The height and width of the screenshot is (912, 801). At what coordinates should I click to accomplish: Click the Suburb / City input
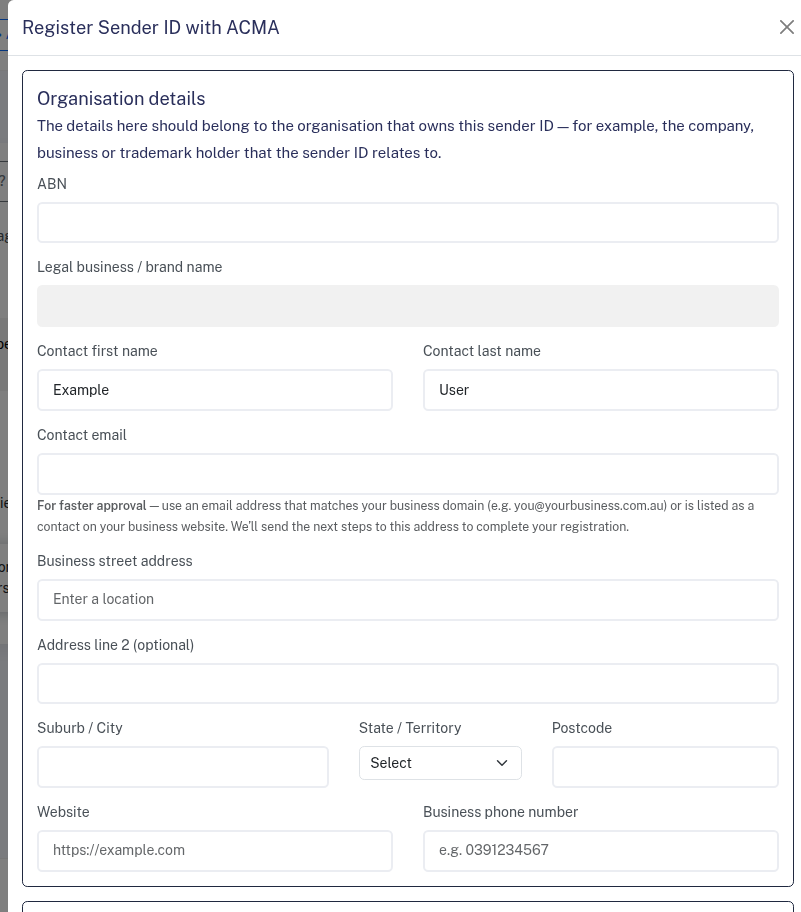[182, 767]
